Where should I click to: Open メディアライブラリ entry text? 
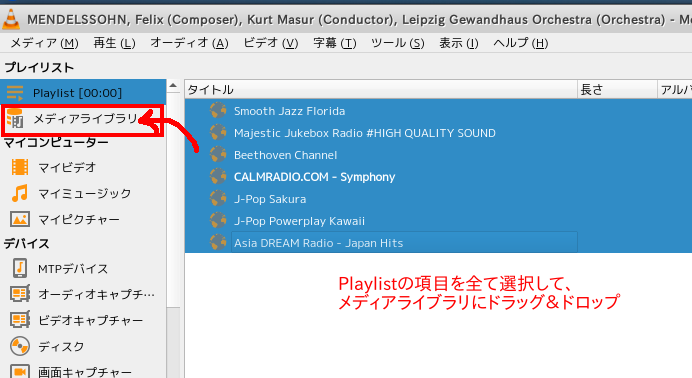pos(86,119)
